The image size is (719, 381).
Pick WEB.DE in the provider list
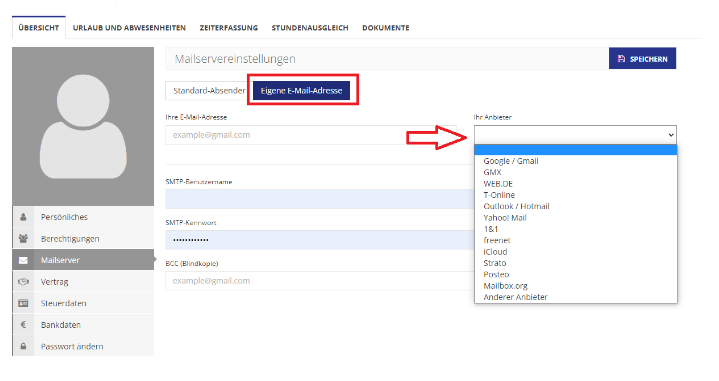click(x=575, y=184)
